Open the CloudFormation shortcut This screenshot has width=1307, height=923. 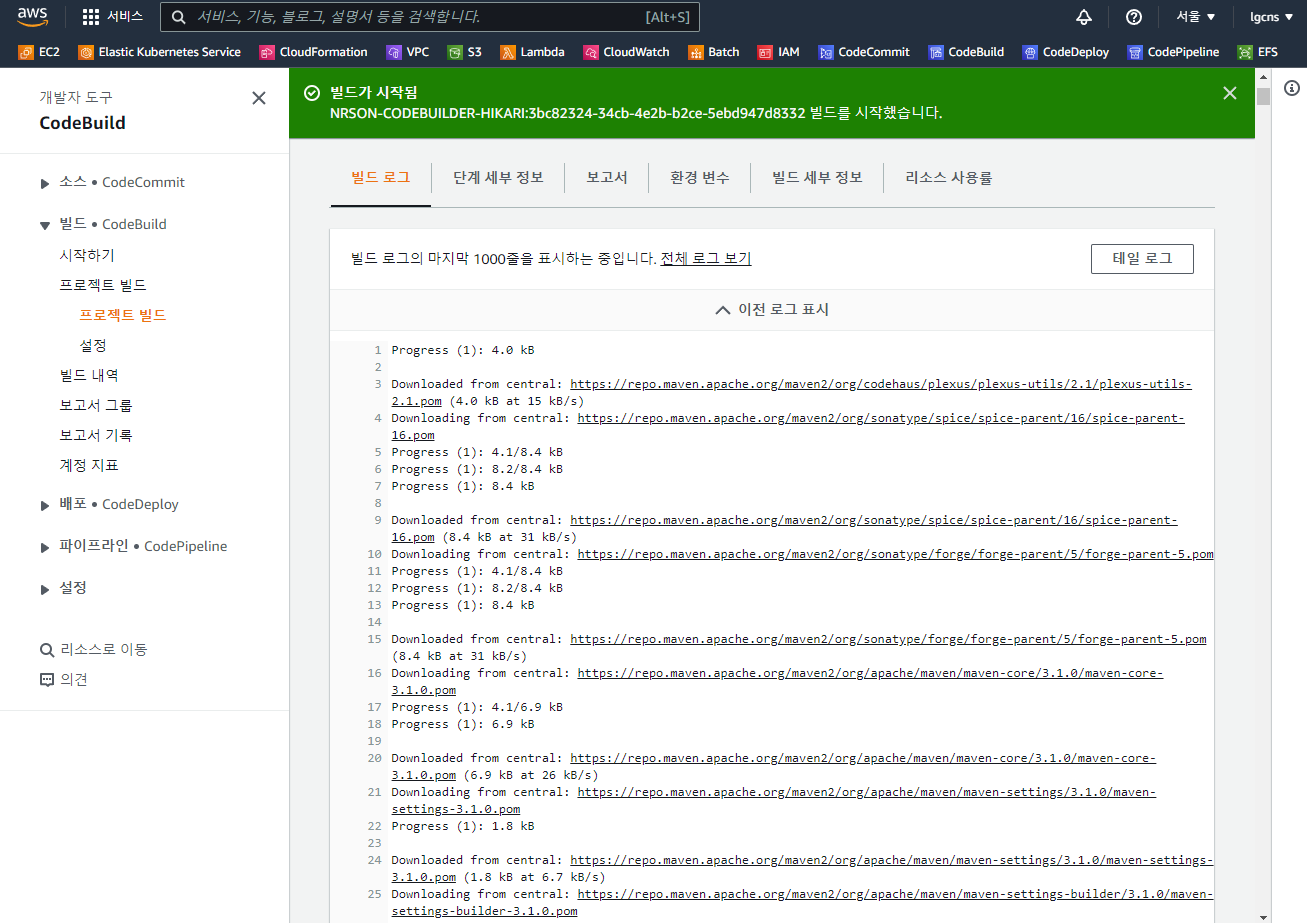313,52
